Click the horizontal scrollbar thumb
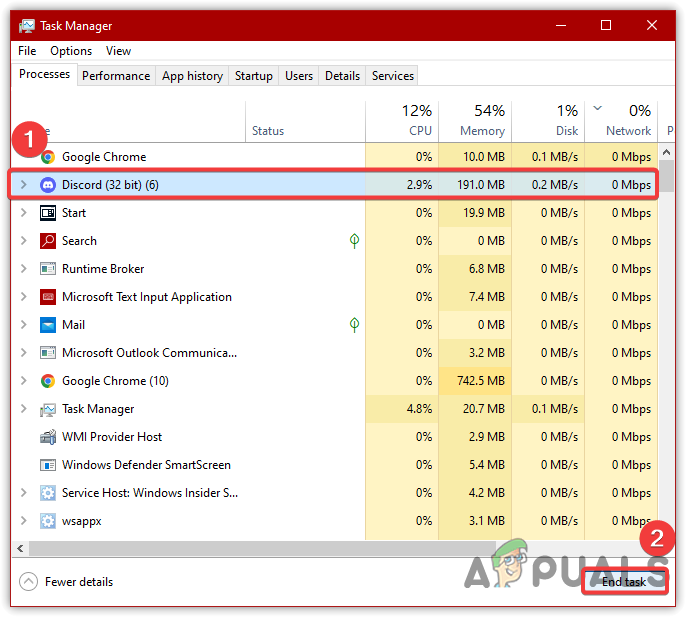 click(x=262, y=548)
